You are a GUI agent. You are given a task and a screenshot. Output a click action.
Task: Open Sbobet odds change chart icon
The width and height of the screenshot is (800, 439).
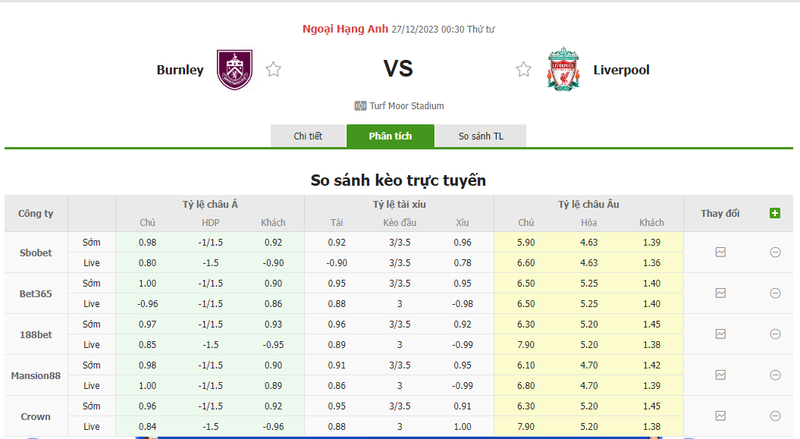pos(720,252)
